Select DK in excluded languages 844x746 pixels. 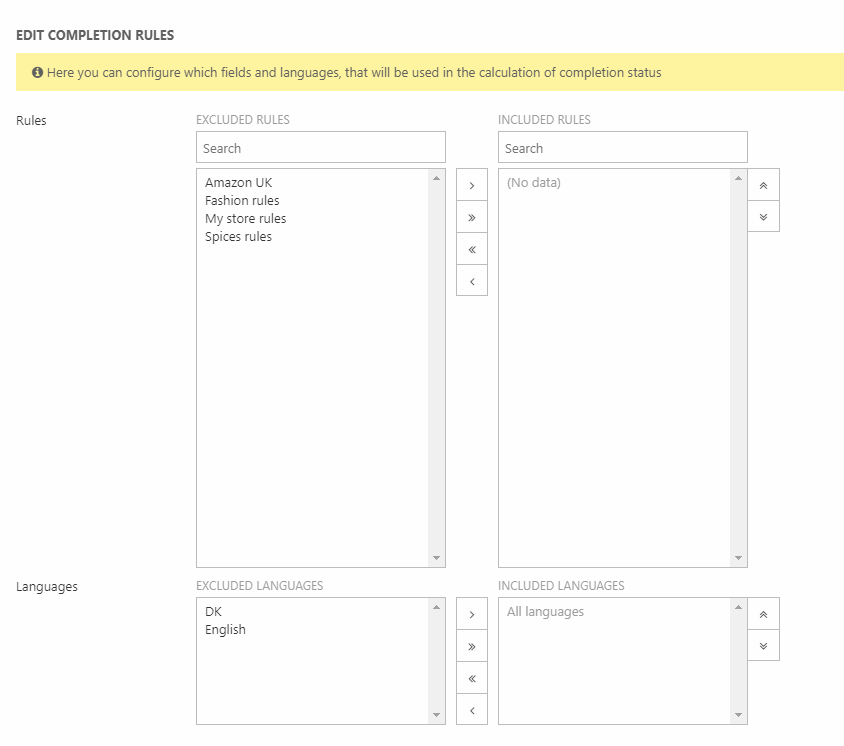coord(214,612)
